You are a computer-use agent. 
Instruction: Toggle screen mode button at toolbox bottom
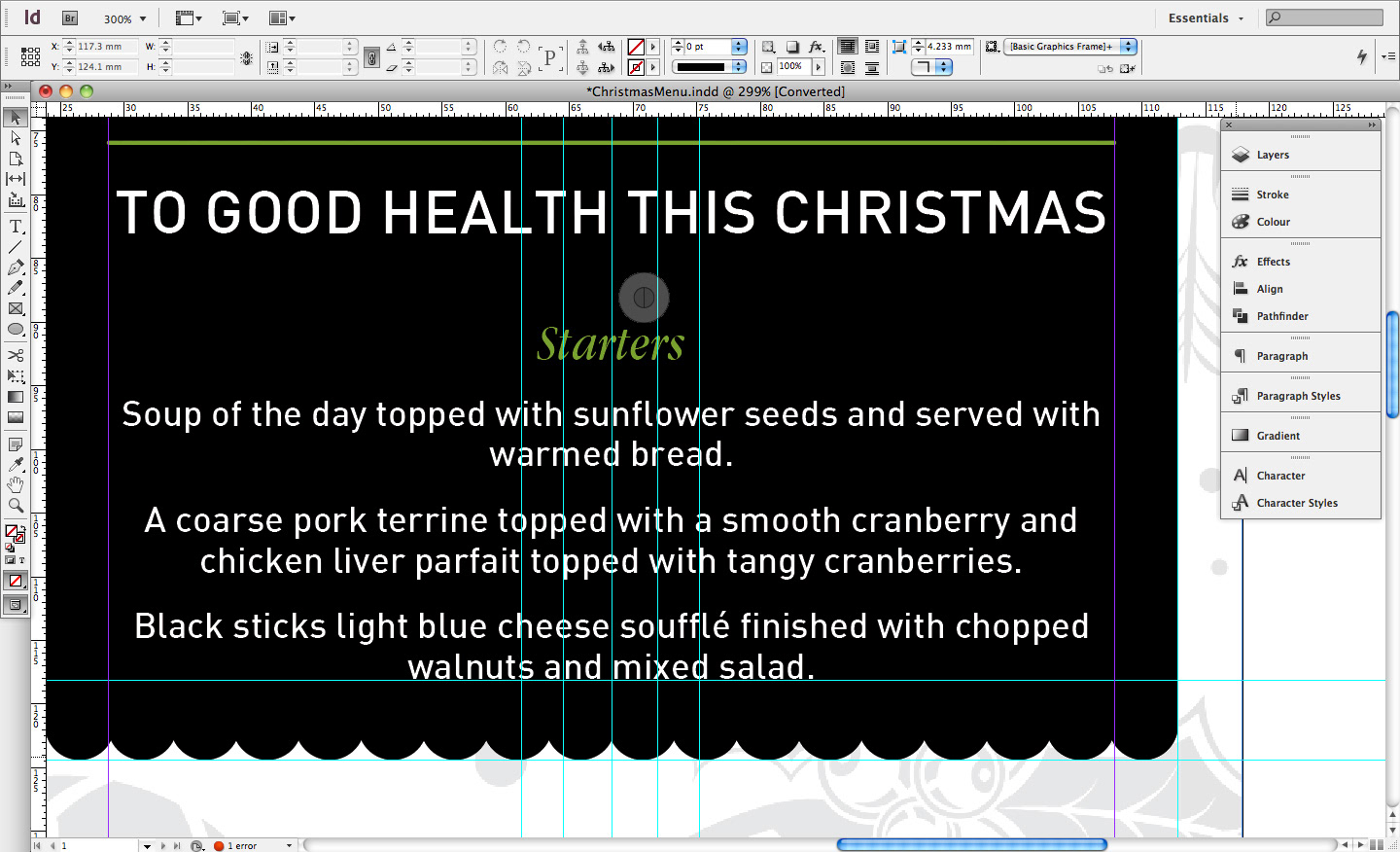16,605
